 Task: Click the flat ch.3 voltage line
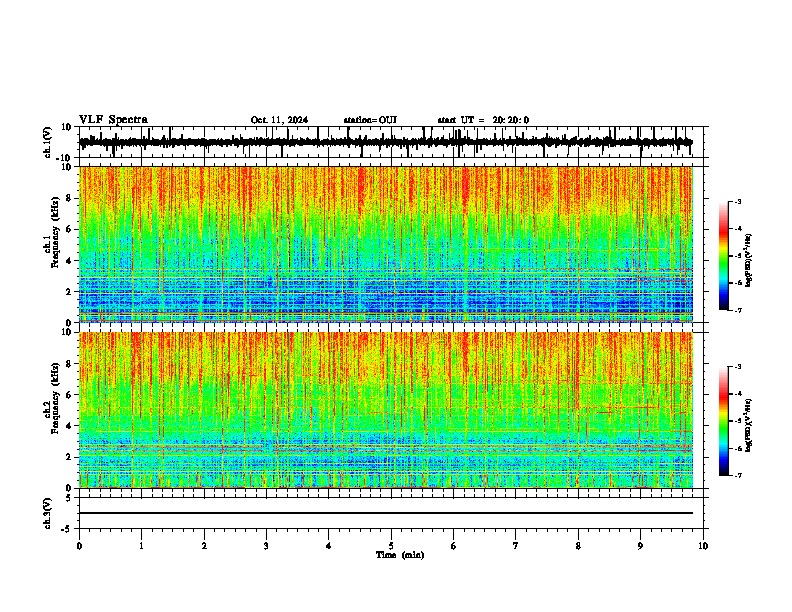point(386,513)
